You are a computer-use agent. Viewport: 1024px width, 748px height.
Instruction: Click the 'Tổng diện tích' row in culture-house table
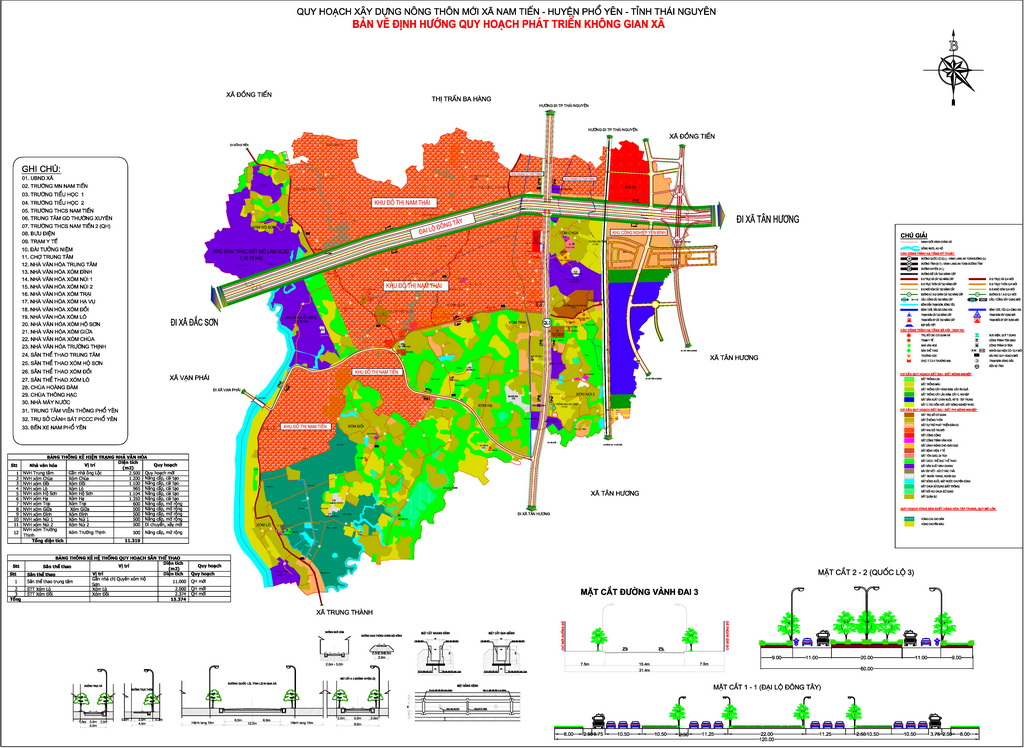click(50, 539)
